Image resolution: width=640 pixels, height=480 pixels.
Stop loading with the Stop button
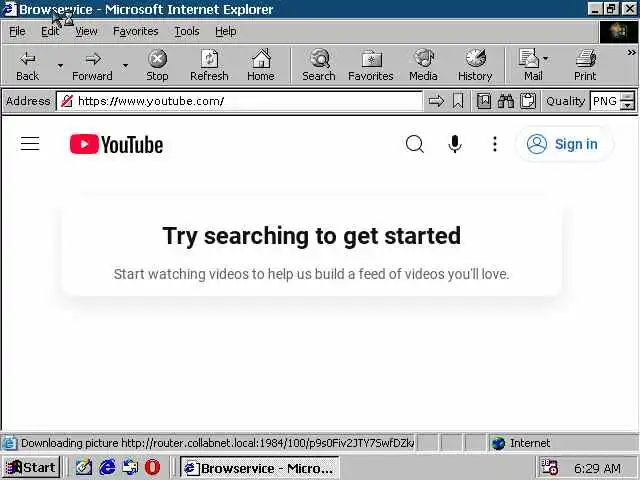tap(157, 65)
